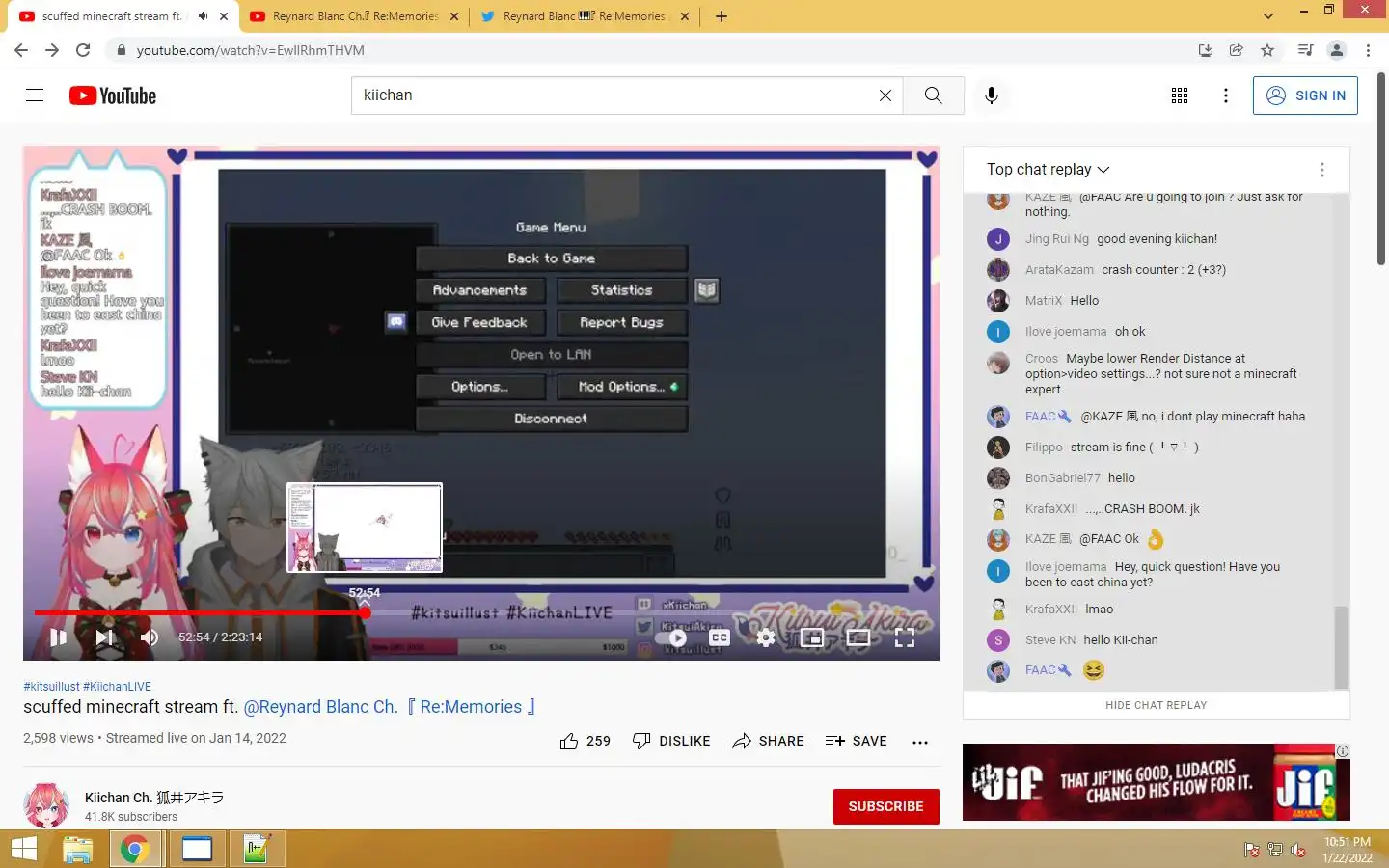Screen dimensions: 1389x868
Task: Go back in browser history
Action: click(21, 50)
